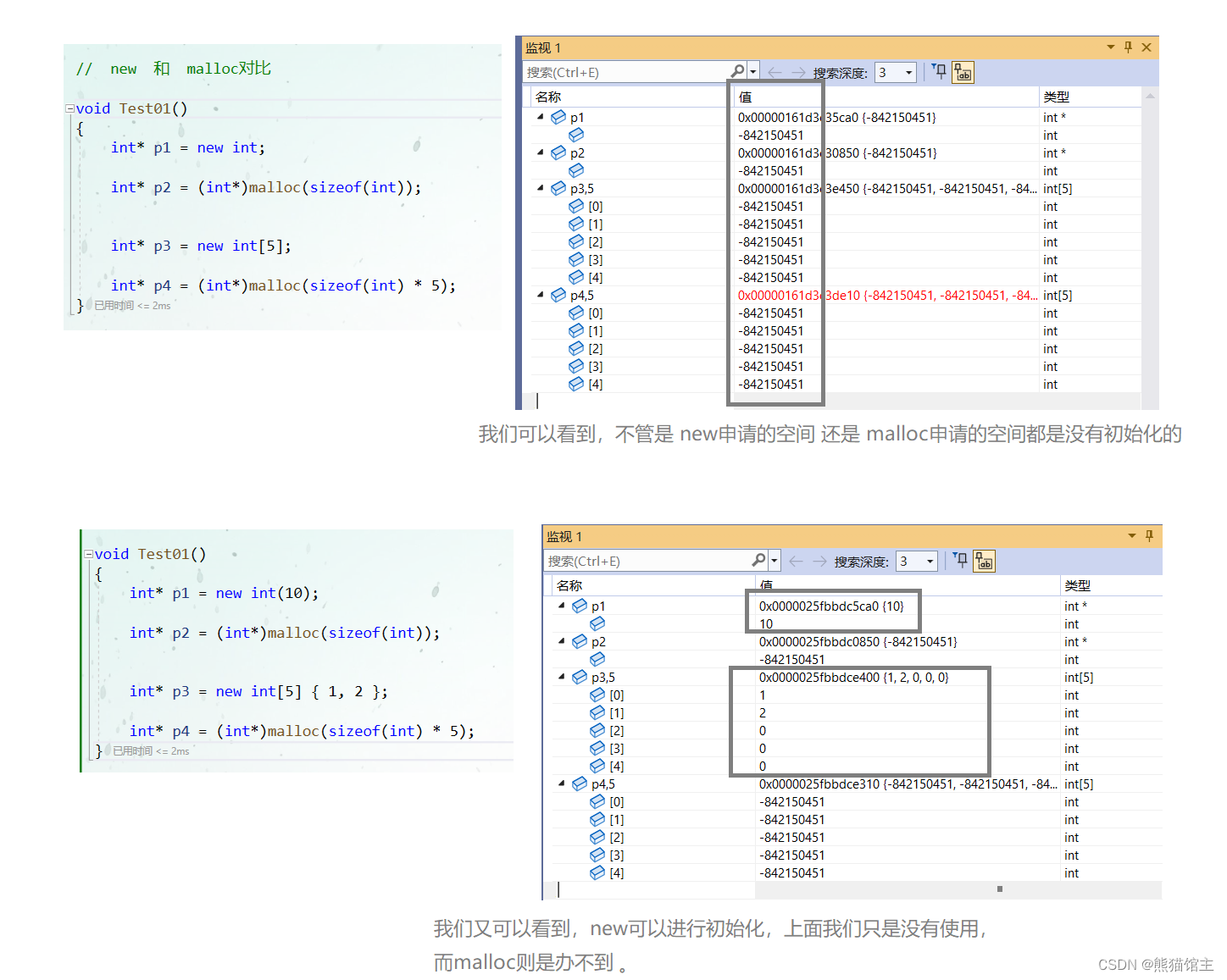Click the 监视 1 title tab of upper window
Image resolution: width=1227 pixels, height=980 pixels.
543,47
